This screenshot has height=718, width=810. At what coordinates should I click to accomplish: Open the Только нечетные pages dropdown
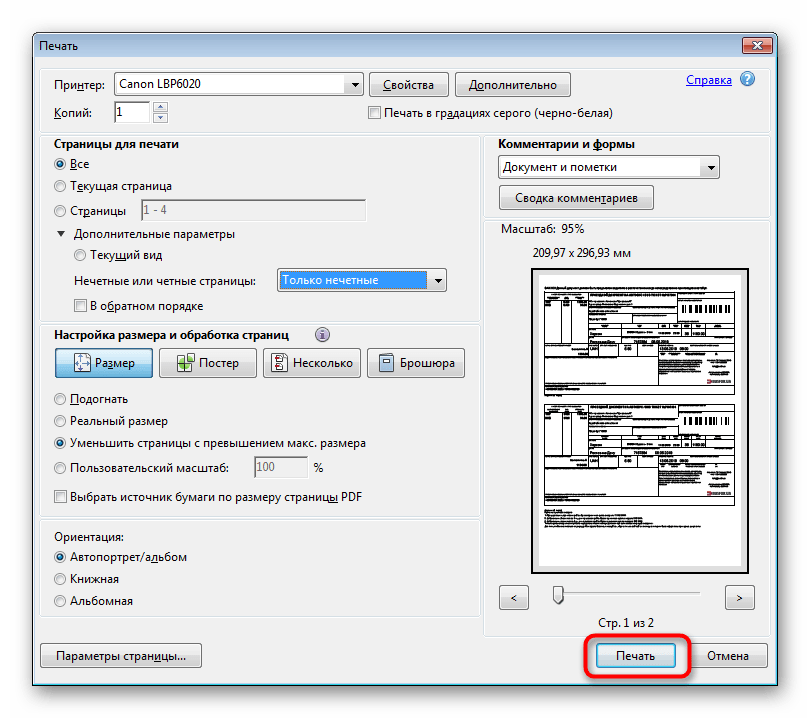pyautogui.click(x=438, y=280)
